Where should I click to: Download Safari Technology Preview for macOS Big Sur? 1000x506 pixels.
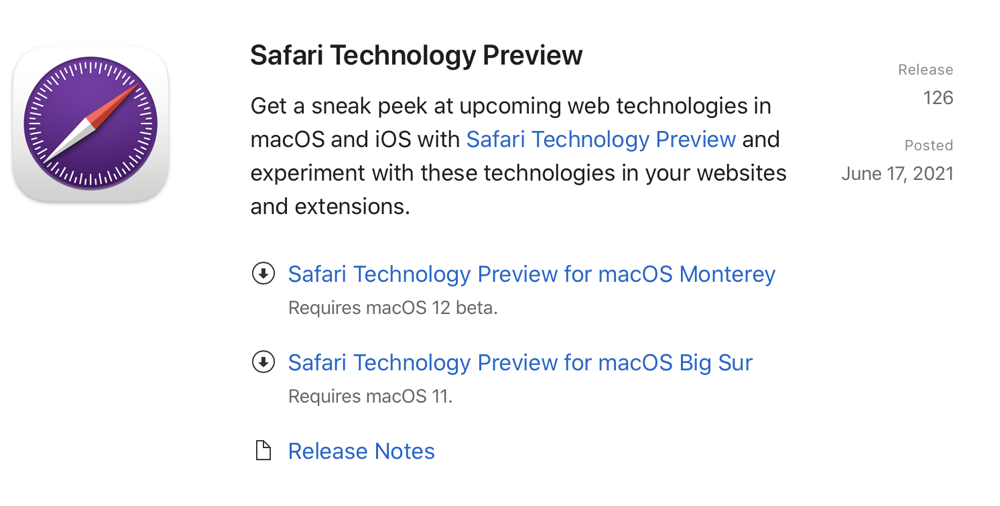(520, 362)
